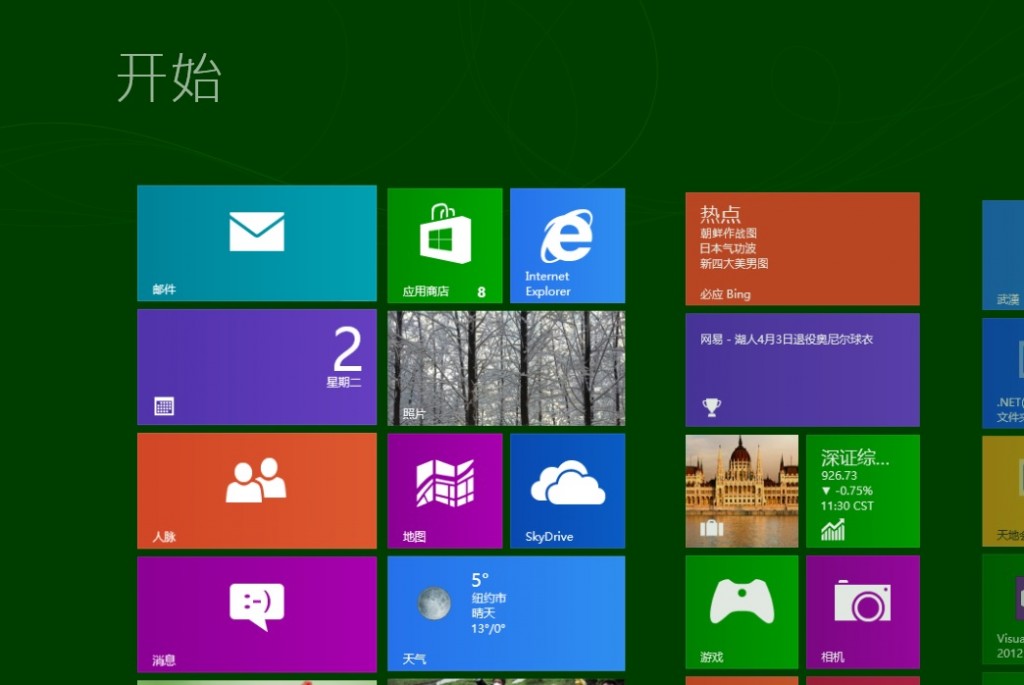
Task: Check the 天气 weather tile for 纽约市
Action: (505, 613)
